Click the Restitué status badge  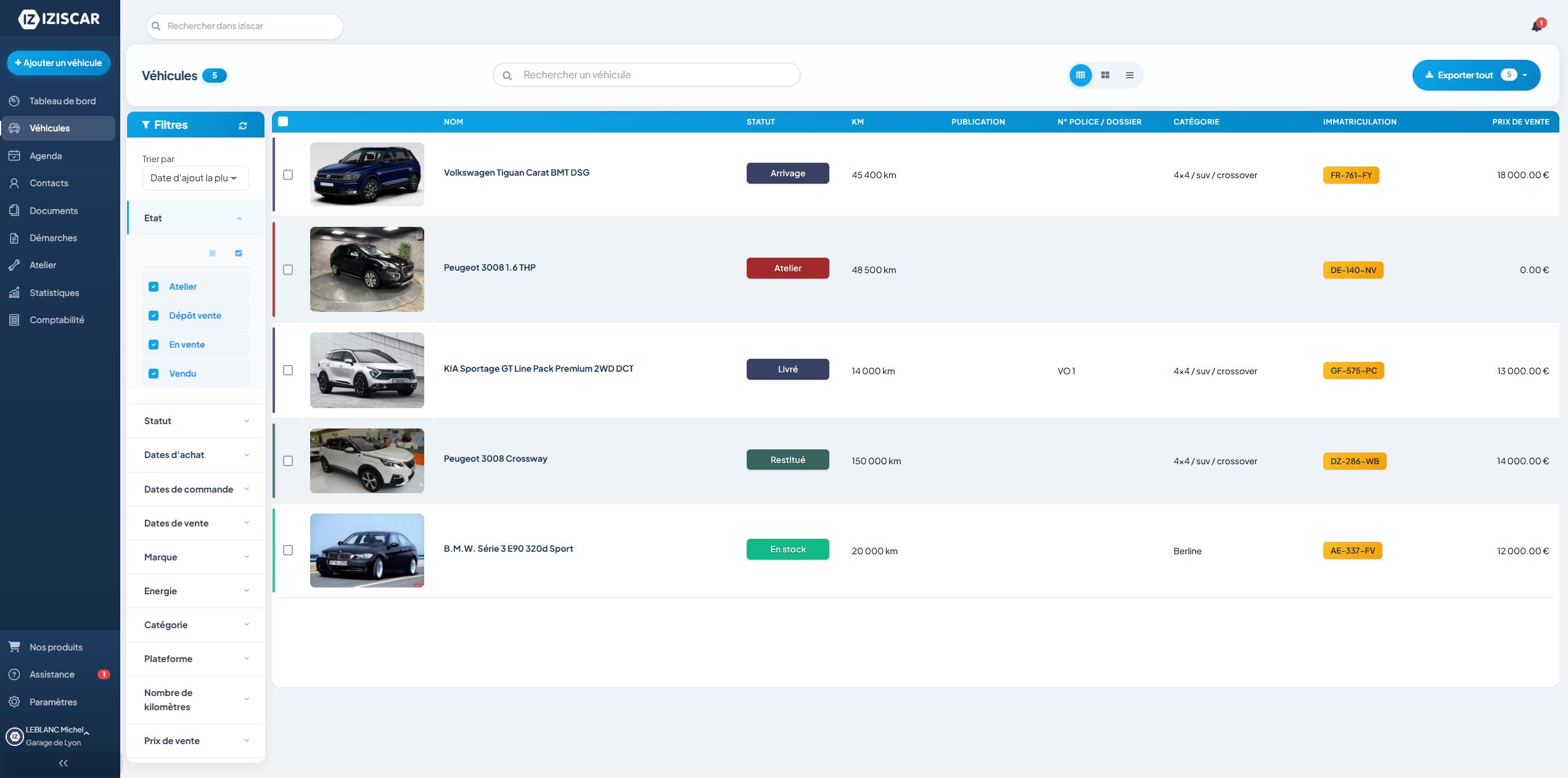click(x=787, y=460)
